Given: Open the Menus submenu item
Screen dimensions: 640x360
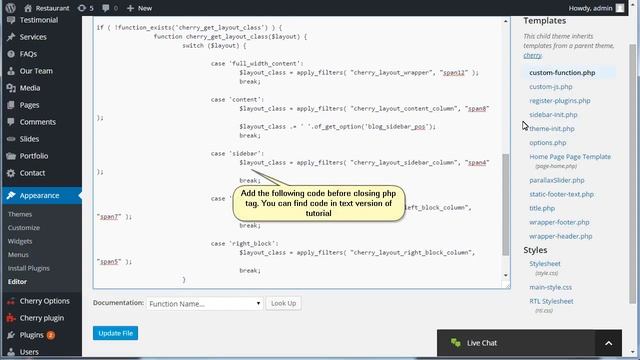Looking at the screenshot, I should pyautogui.click(x=18, y=255).
